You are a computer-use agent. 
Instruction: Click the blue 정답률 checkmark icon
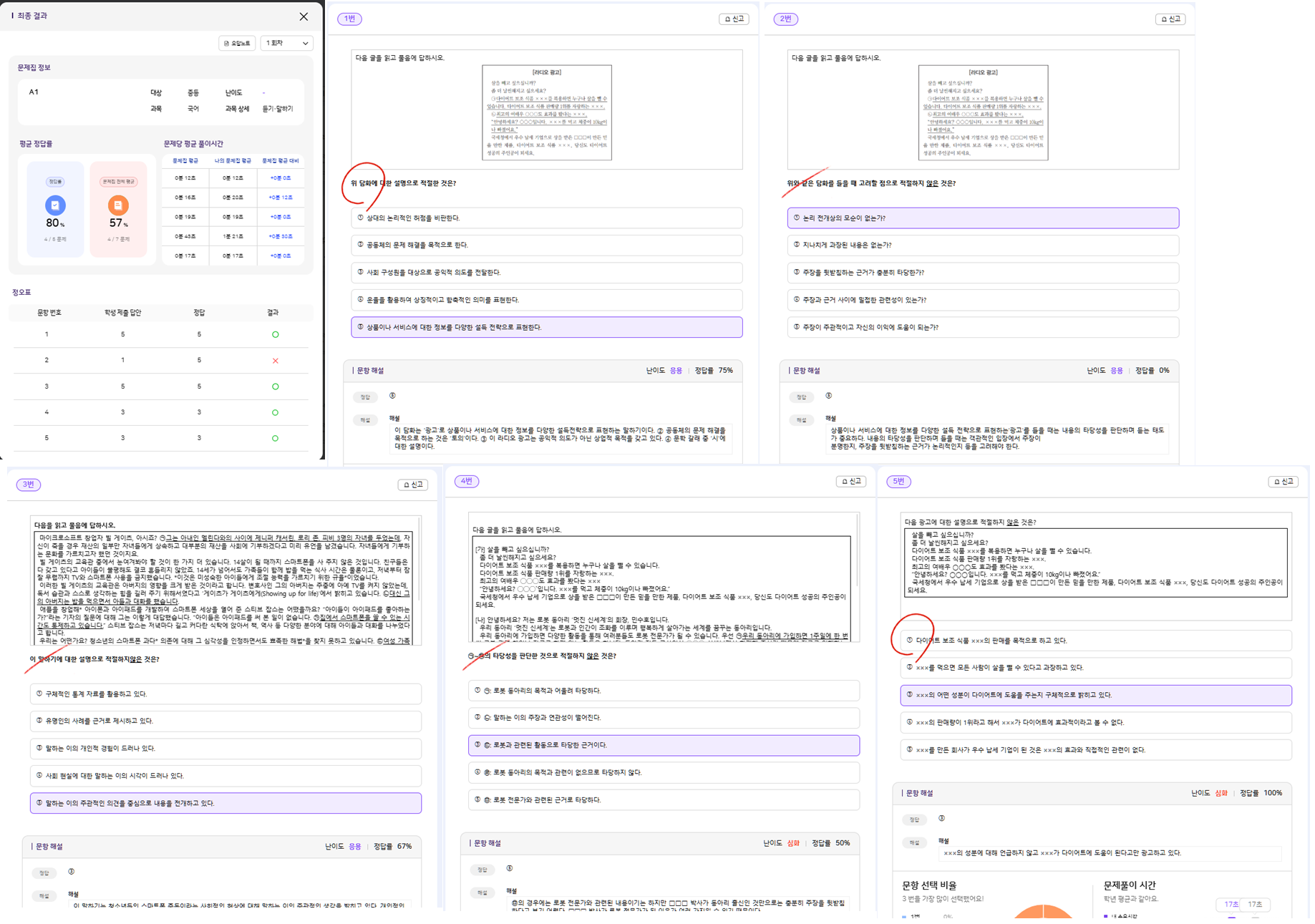pyautogui.click(x=55, y=205)
